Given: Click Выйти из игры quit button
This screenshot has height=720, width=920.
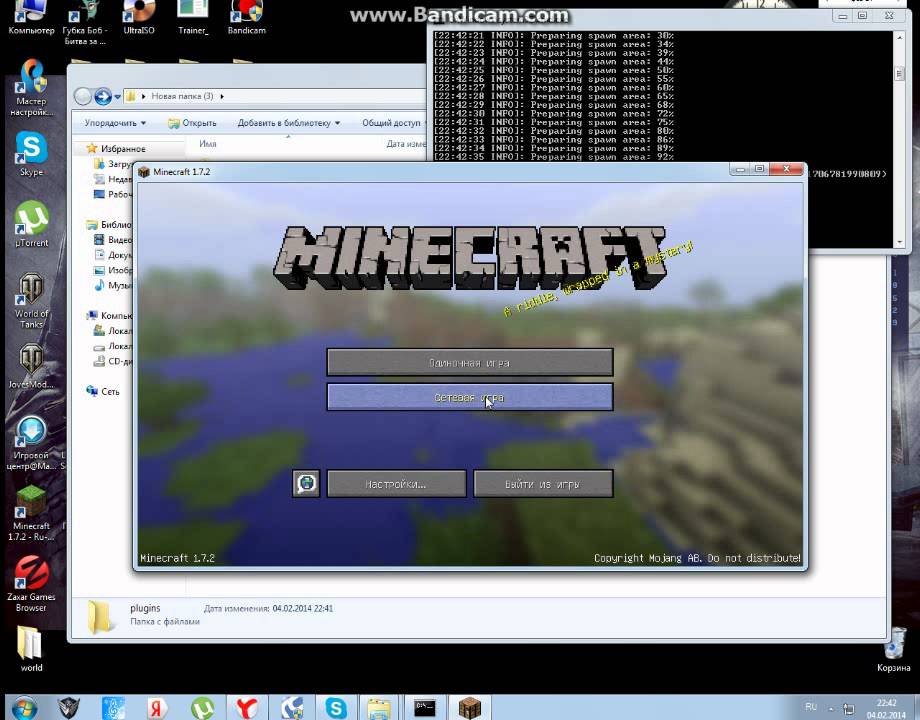Looking at the screenshot, I should [543, 484].
